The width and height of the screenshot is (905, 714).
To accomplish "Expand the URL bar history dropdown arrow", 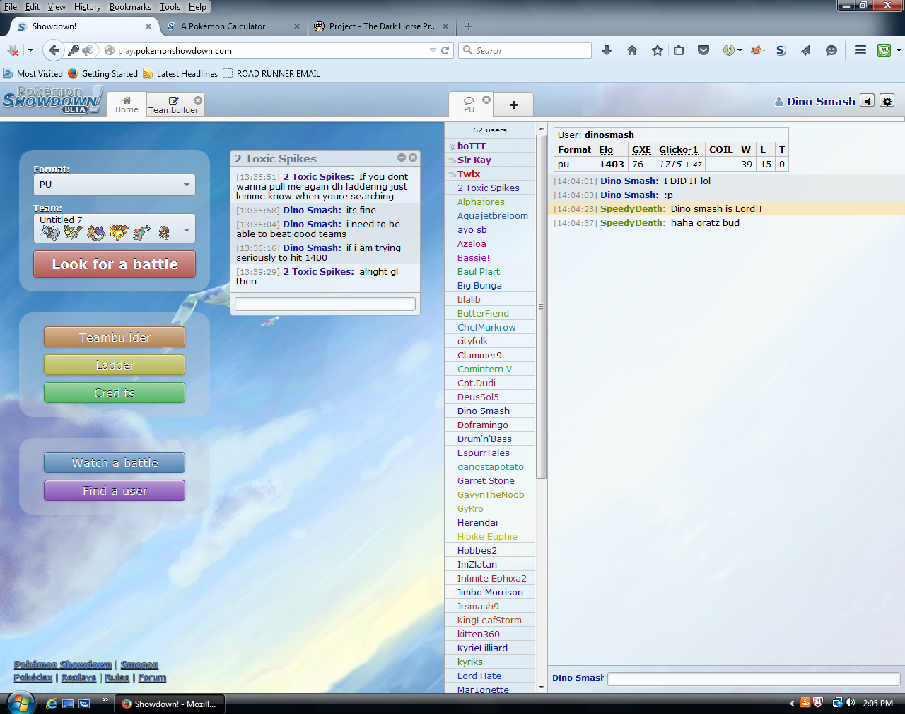I will point(432,51).
